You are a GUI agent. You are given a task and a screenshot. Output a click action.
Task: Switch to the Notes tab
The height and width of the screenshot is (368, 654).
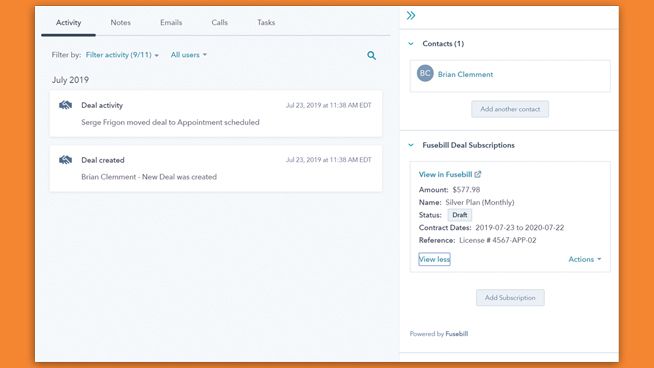[121, 23]
